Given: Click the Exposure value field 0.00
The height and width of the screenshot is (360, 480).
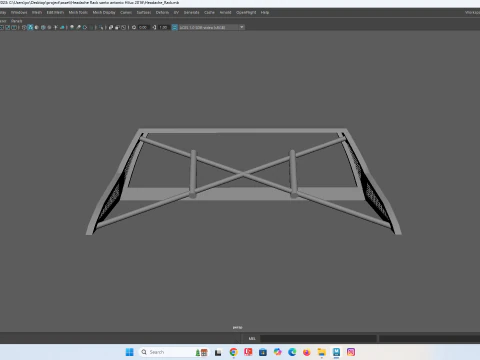Looking at the screenshot, I should pos(143,27).
